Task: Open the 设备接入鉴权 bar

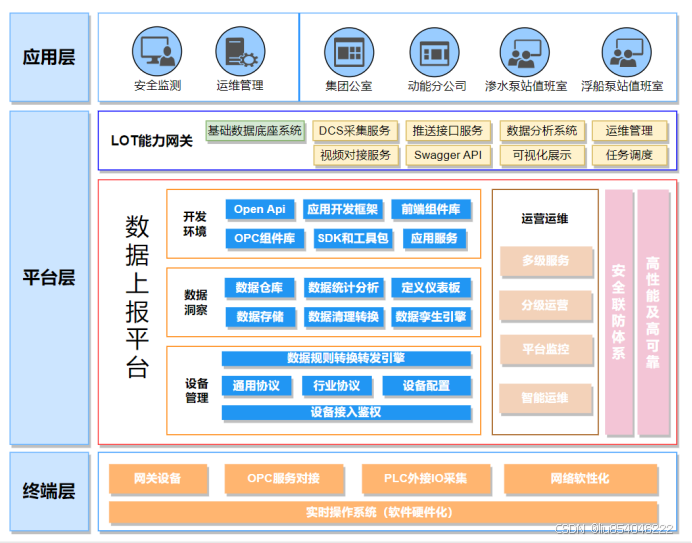Action: click(x=346, y=412)
